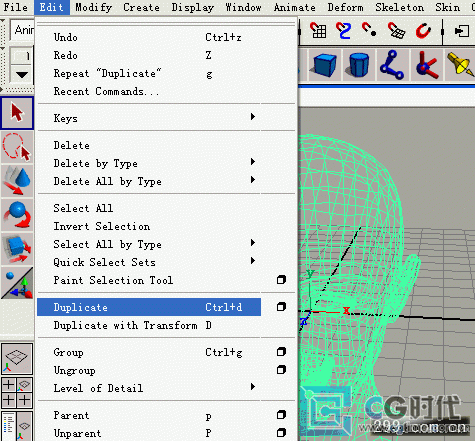Activate the Lasso select tool
475x441 pixels.
coord(17,147)
